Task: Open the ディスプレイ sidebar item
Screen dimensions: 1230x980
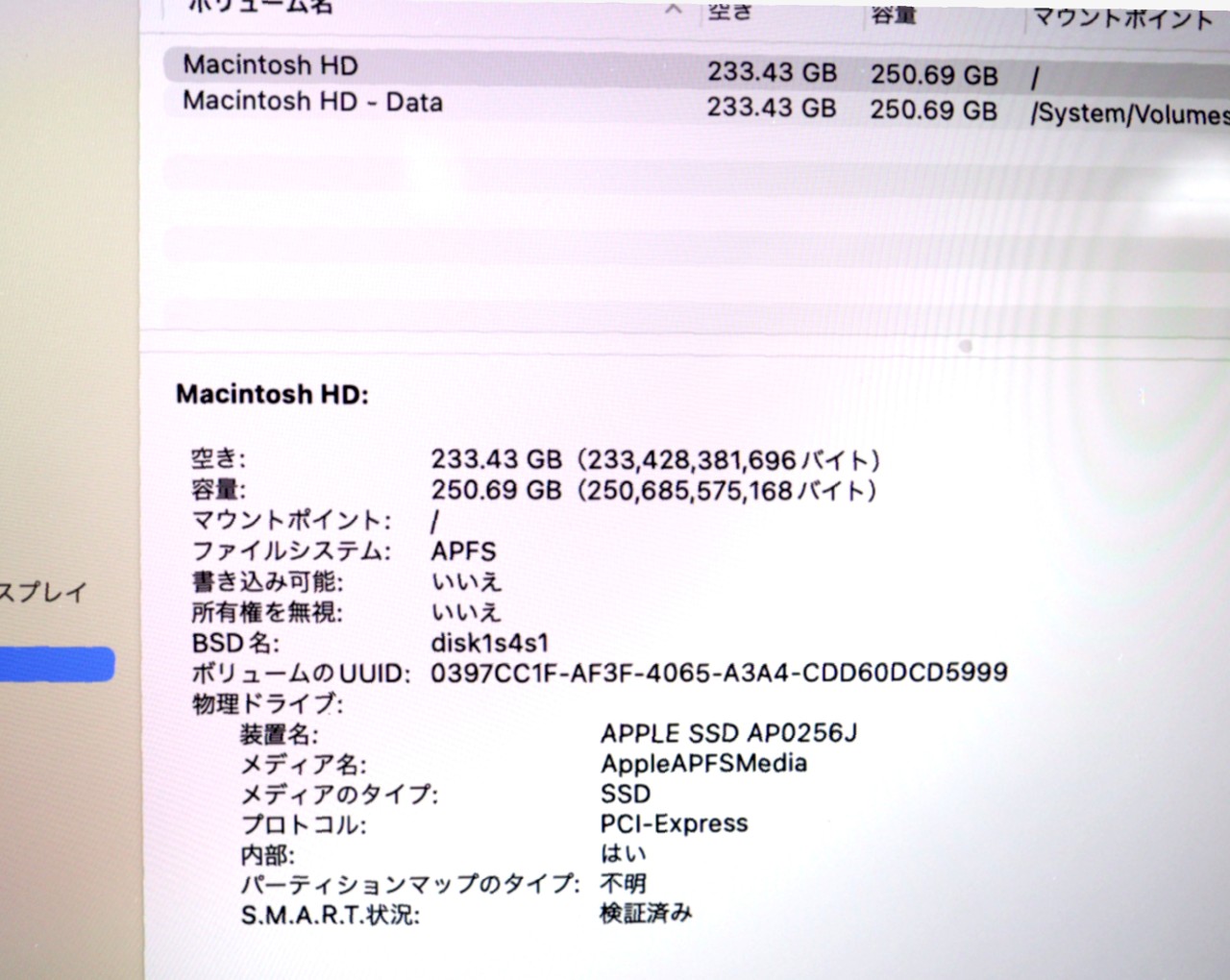Action: 43,592
